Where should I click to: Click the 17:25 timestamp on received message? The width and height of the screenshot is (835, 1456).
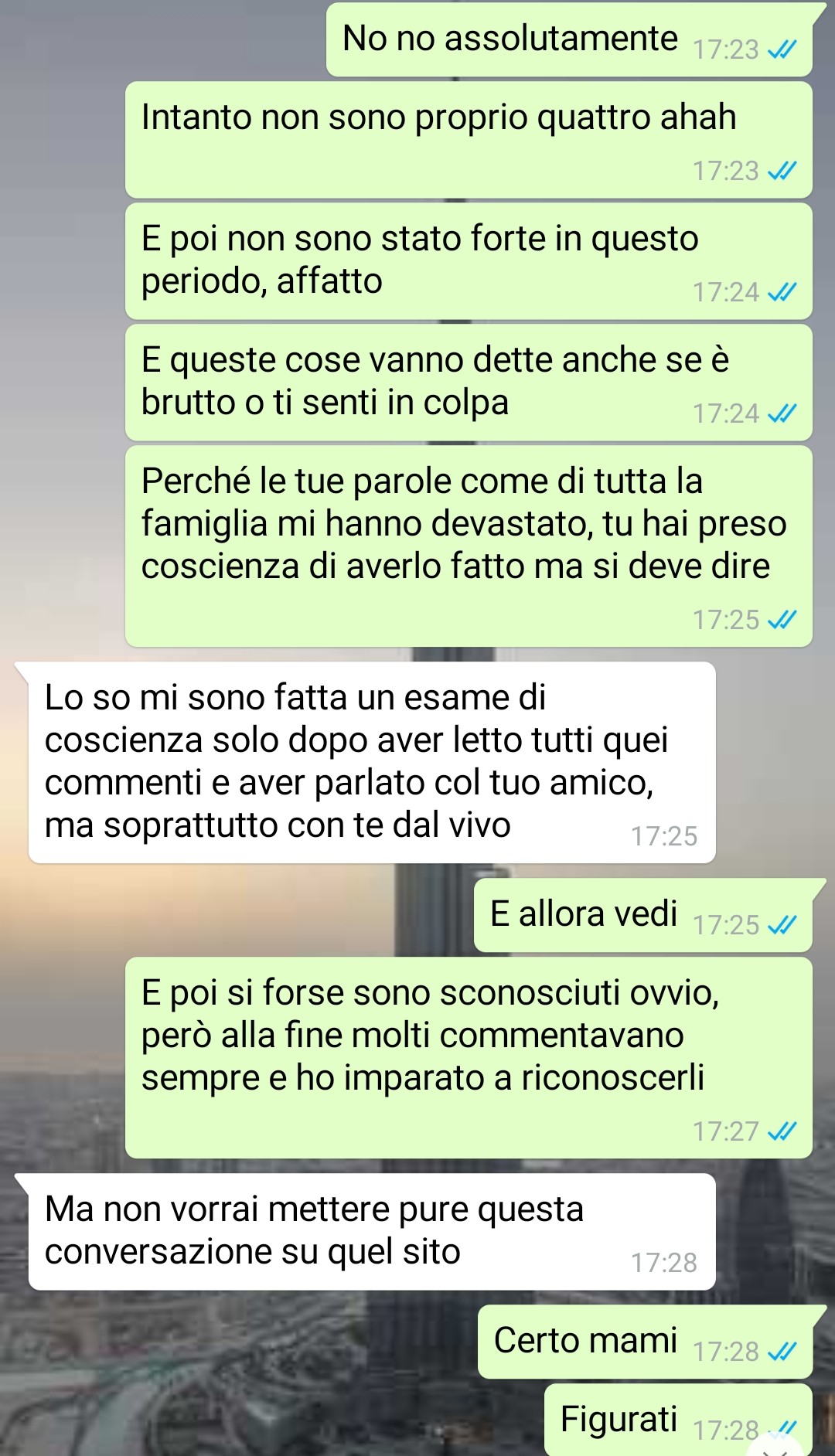[664, 836]
